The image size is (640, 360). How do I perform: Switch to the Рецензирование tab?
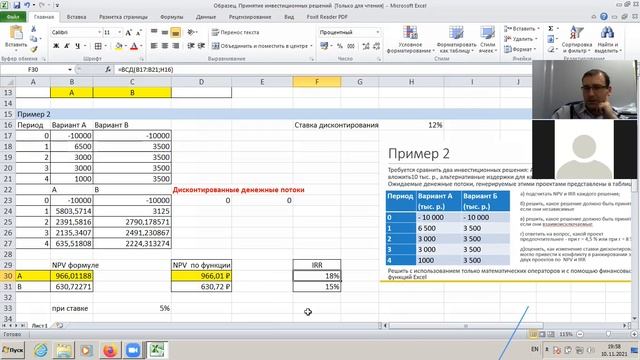(x=250, y=17)
